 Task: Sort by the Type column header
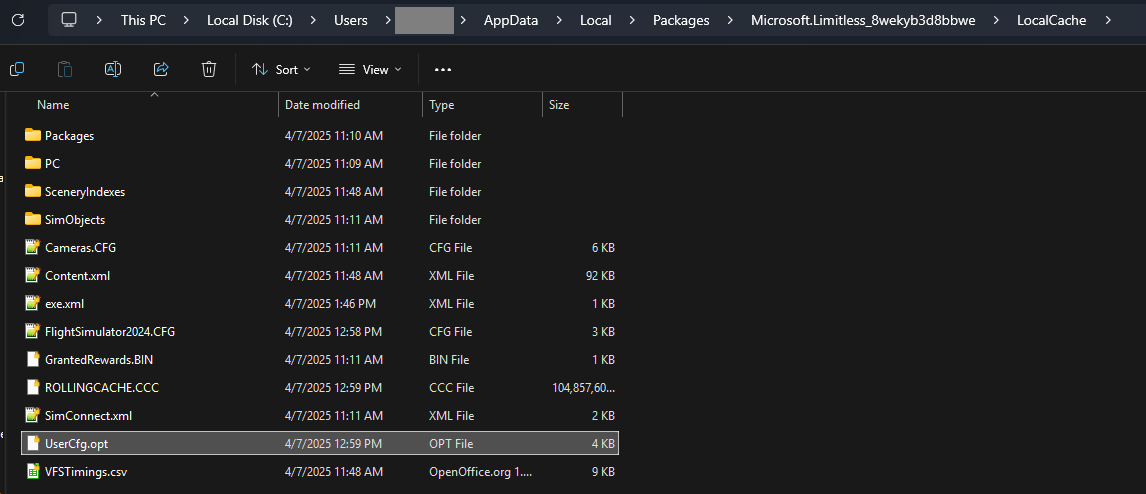click(x=441, y=104)
